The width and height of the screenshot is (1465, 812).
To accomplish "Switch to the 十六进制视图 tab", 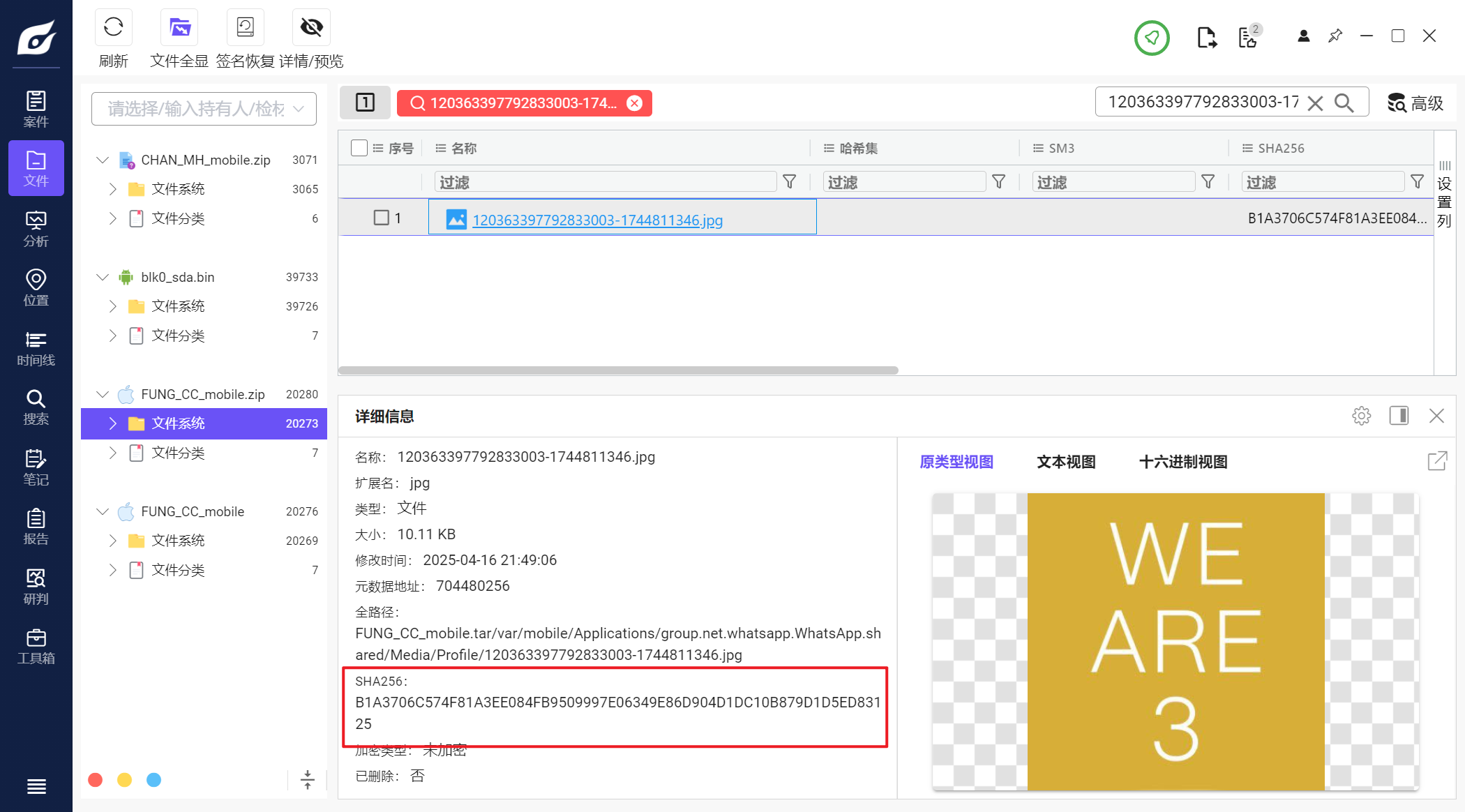I will coord(1182,462).
